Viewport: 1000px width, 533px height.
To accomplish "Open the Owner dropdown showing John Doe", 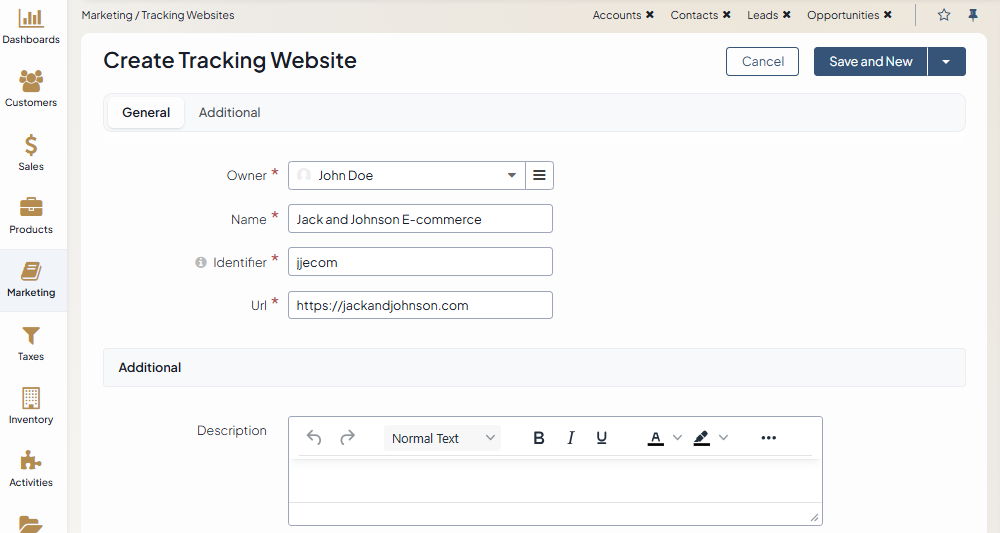I will pyautogui.click(x=406, y=176).
